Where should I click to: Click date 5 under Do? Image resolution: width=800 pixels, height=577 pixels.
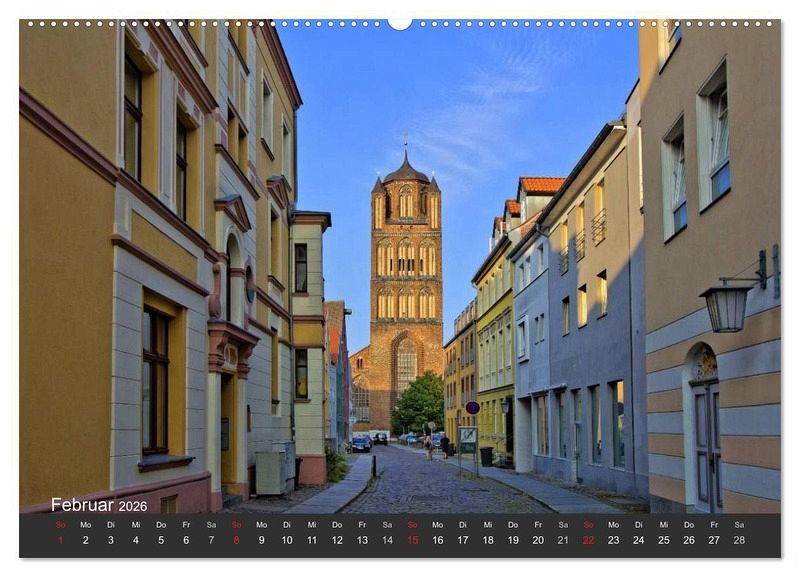(161, 540)
